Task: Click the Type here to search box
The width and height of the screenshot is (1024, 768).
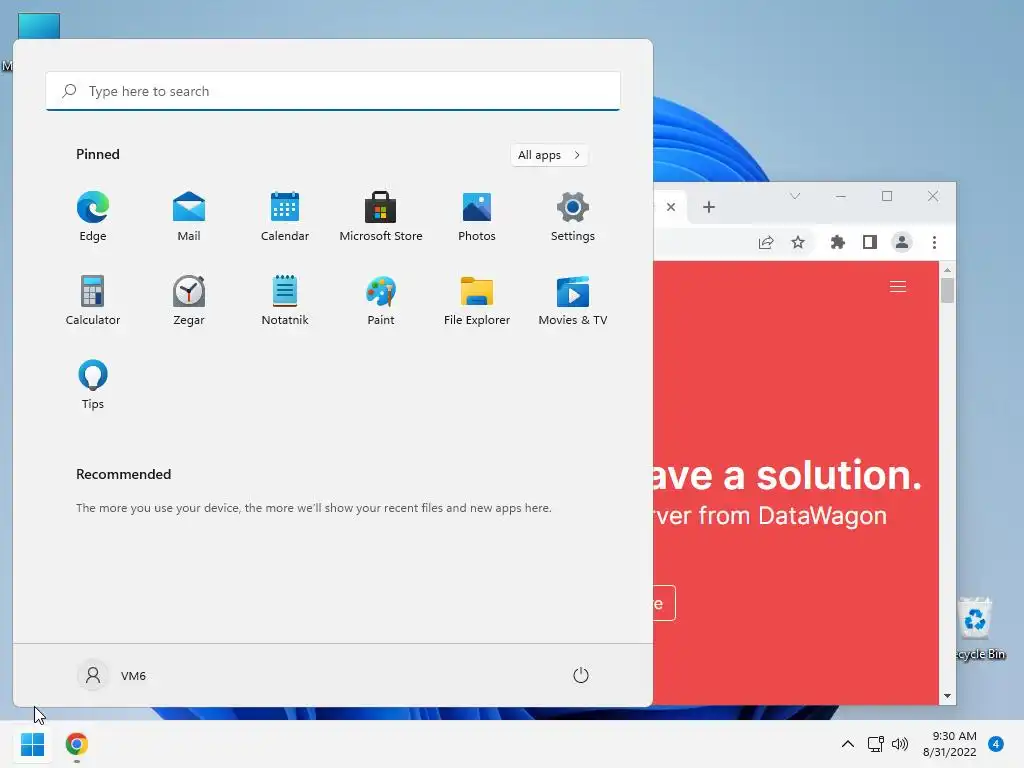Action: 333,91
